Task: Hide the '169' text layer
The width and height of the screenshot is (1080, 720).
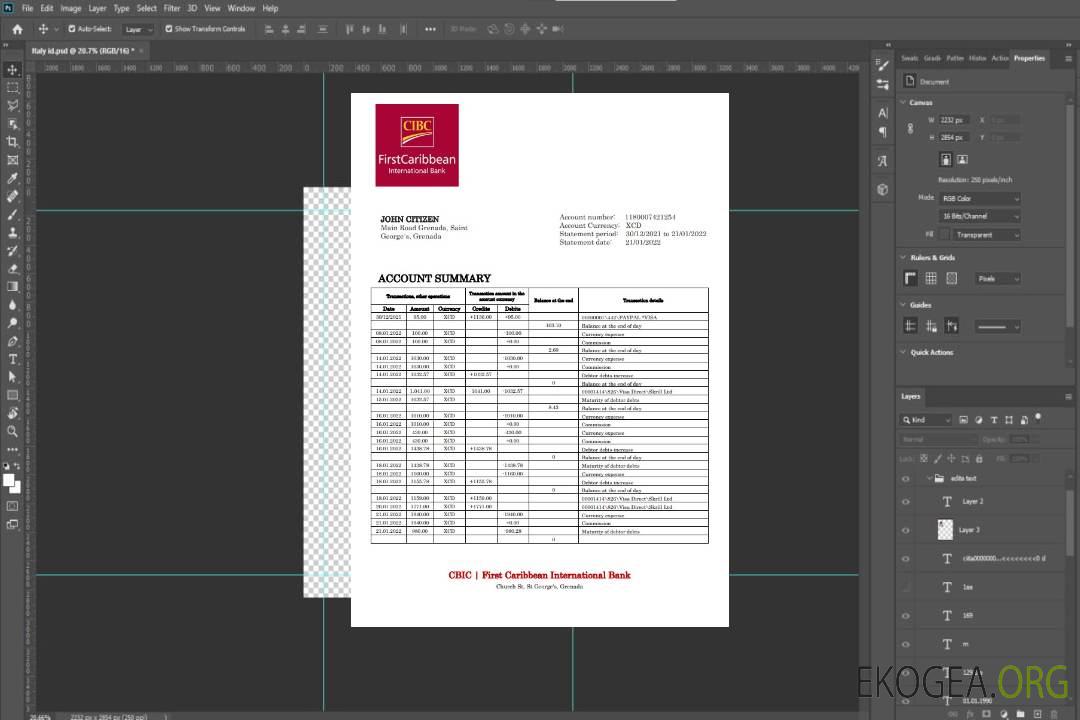Action: (906, 616)
